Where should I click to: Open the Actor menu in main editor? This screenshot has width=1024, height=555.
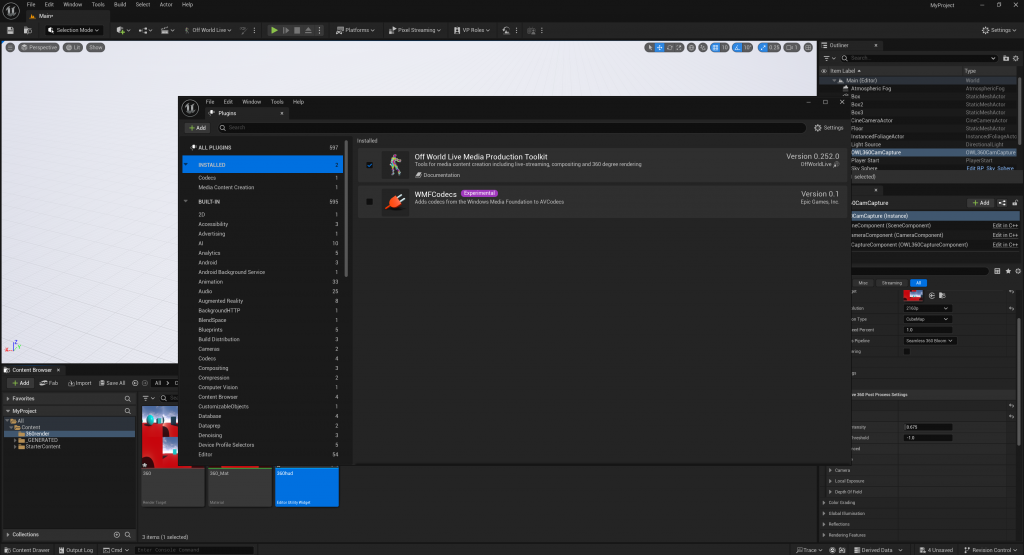click(x=166, y=5)
